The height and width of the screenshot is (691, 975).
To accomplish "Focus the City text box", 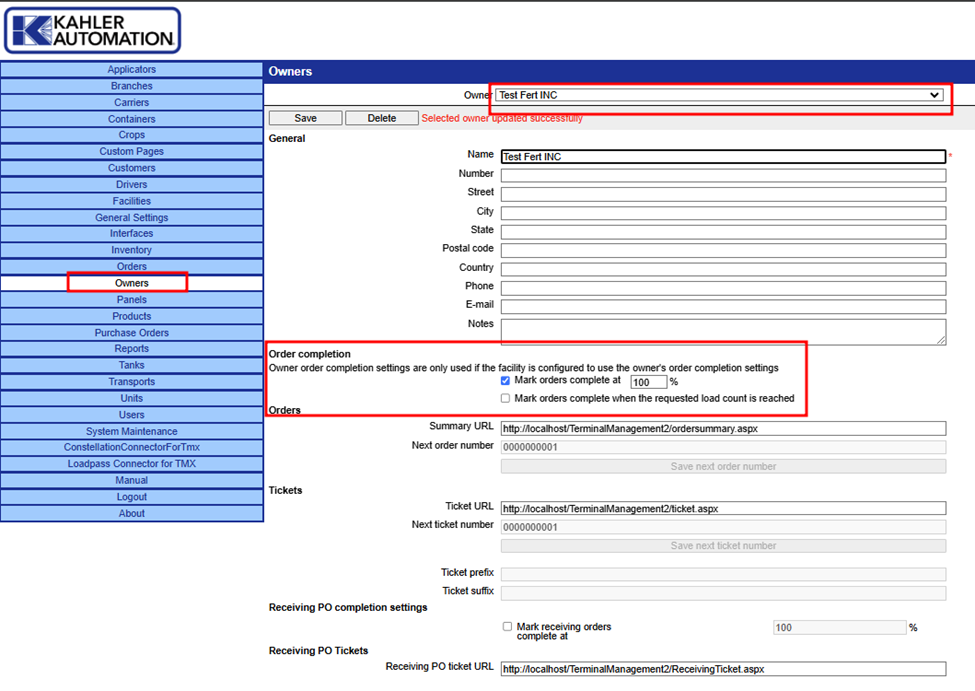I will [x=723, y=213].
